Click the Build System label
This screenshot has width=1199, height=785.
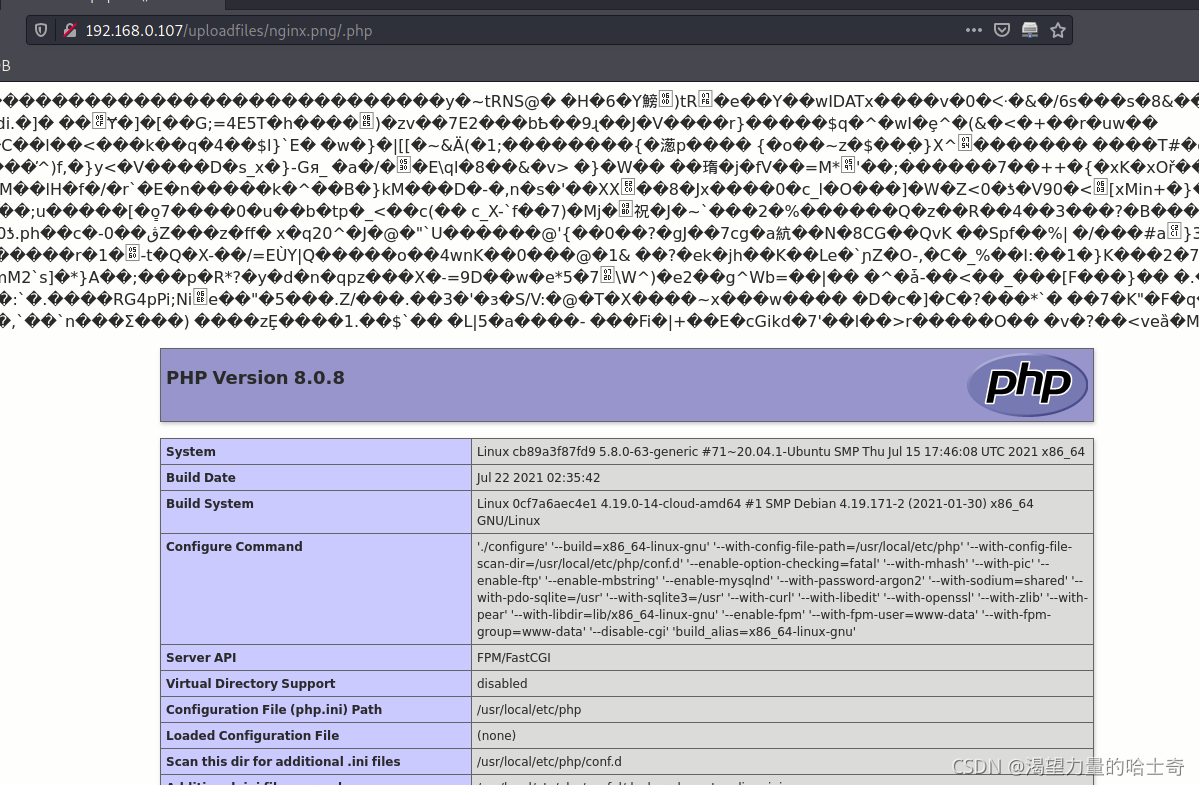tap(210, 504)
